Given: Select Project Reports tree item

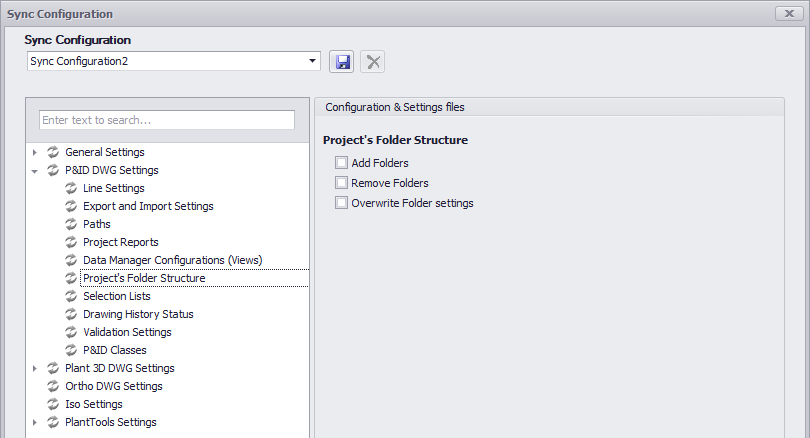Looking at the screenshot, I should [121, 242].
